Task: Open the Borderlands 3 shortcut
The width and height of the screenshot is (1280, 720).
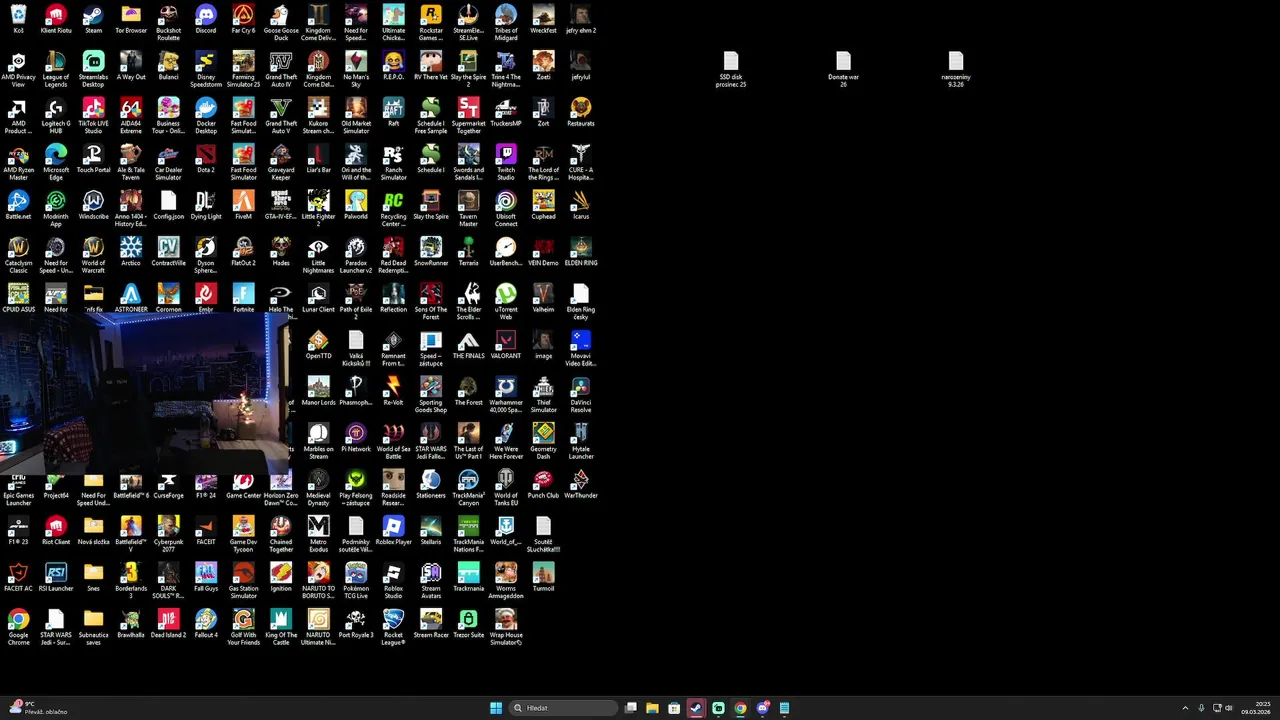Action: [131, 582]
